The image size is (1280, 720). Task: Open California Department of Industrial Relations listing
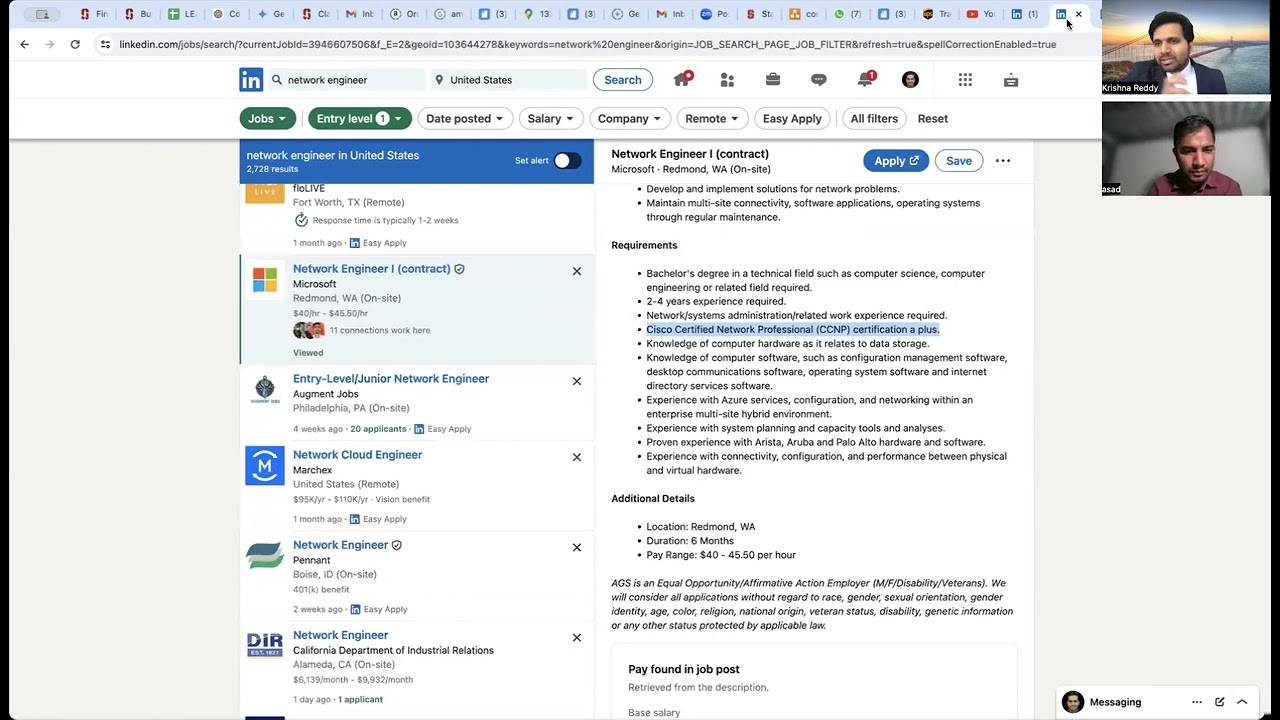(x=341, y=635)
